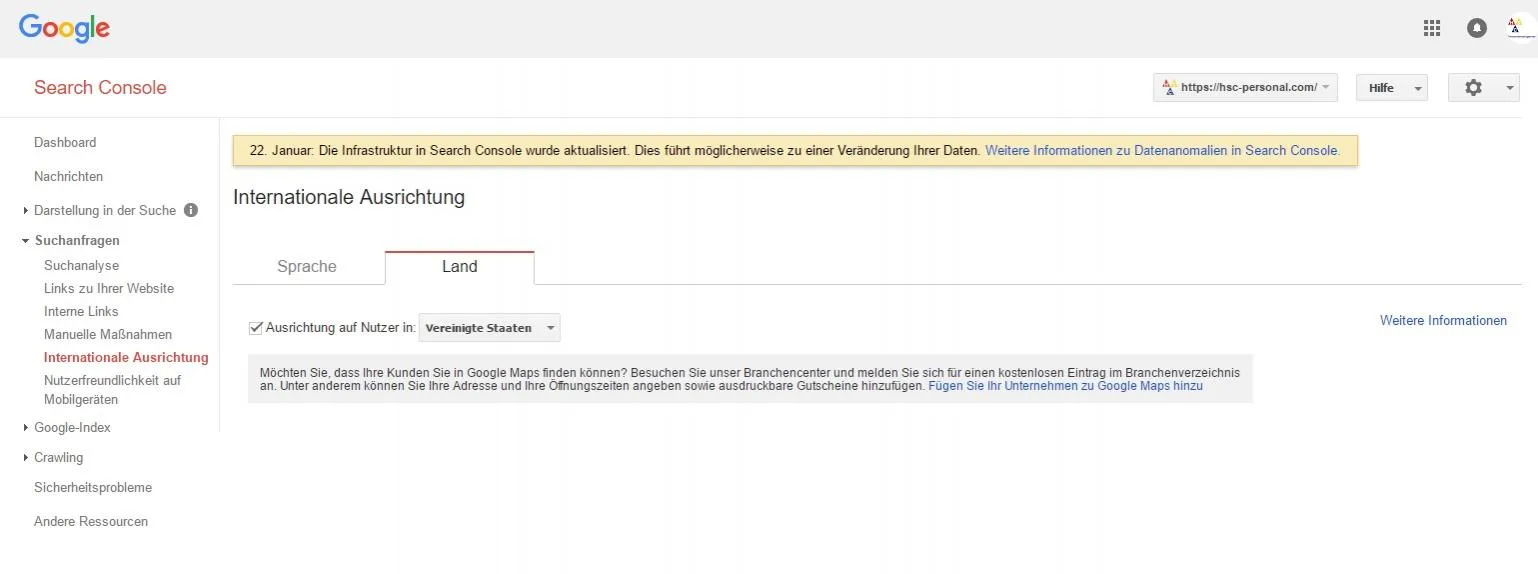This screenshot has width=1538, height=574.
Task: Click the Weitere Informationen link on right
Action: click(x=1443, y=320)
